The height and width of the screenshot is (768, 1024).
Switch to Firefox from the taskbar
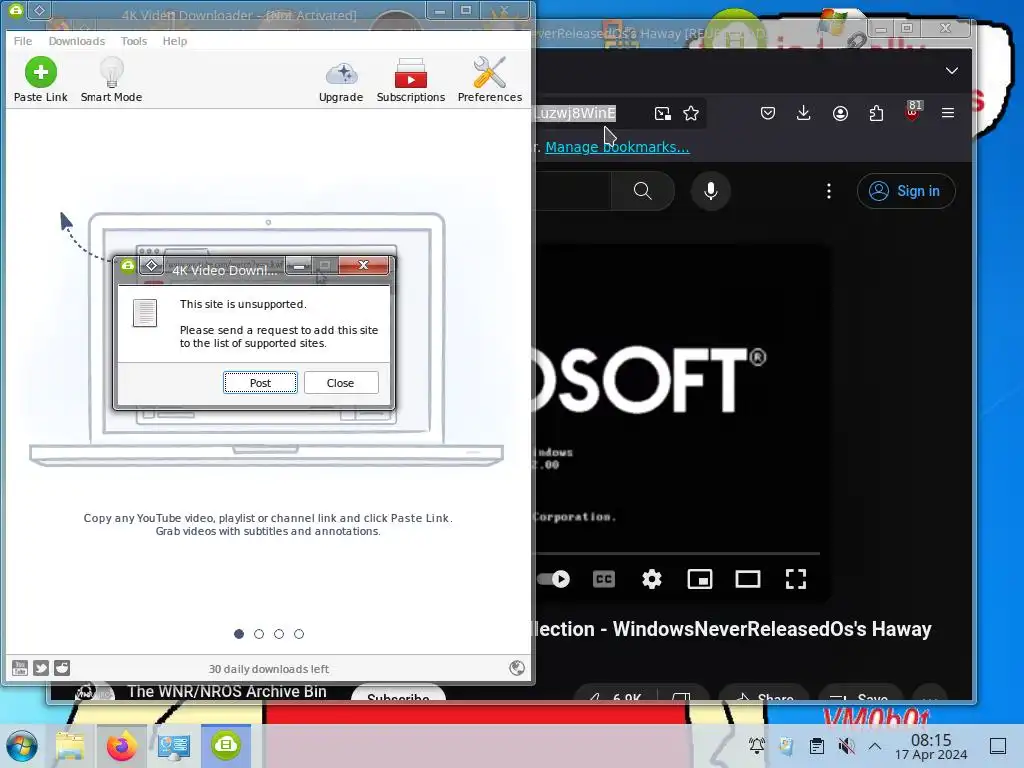tap(121, 746)
